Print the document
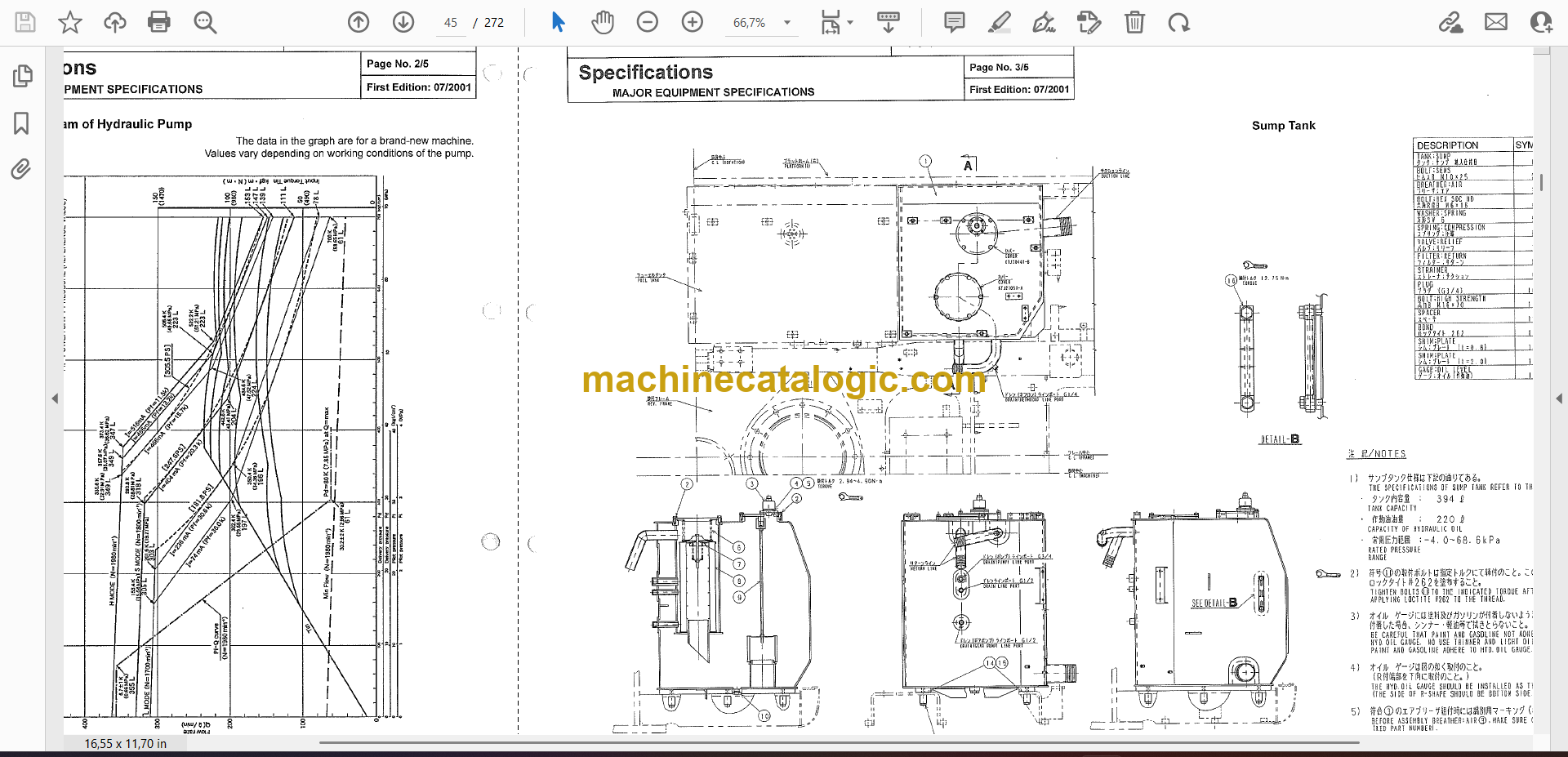The image size is (1568, 757). [x=159, y=22]
